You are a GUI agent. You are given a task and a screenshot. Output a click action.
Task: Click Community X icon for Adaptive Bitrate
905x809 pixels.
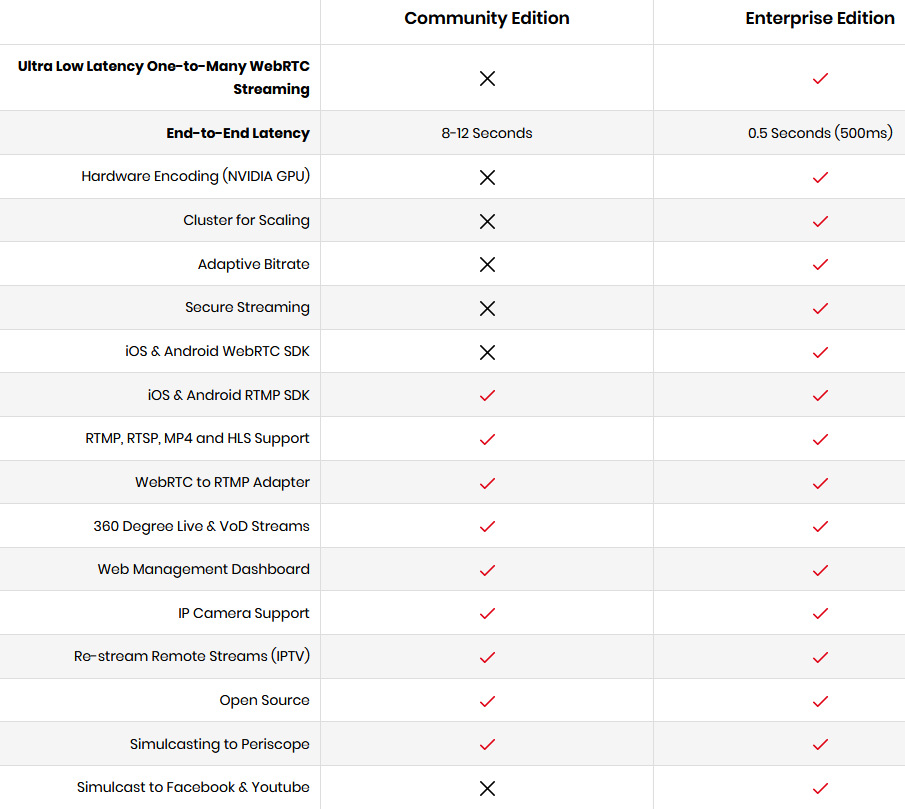pyautogui.click(x=487, y=265)
